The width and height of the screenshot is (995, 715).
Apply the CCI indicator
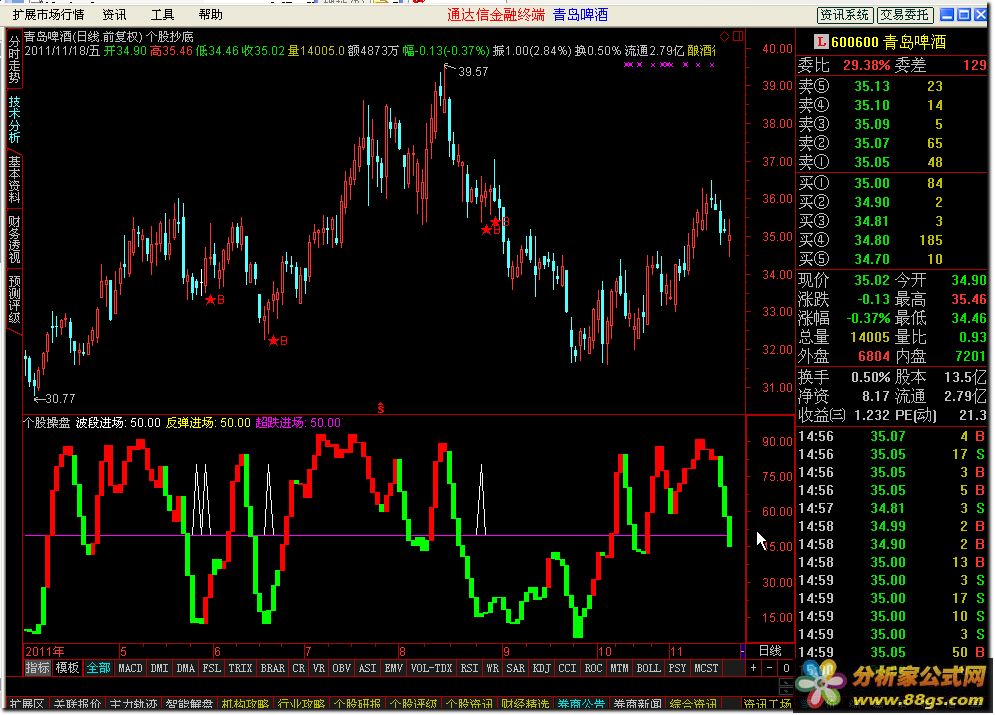[x=567, y=668]
